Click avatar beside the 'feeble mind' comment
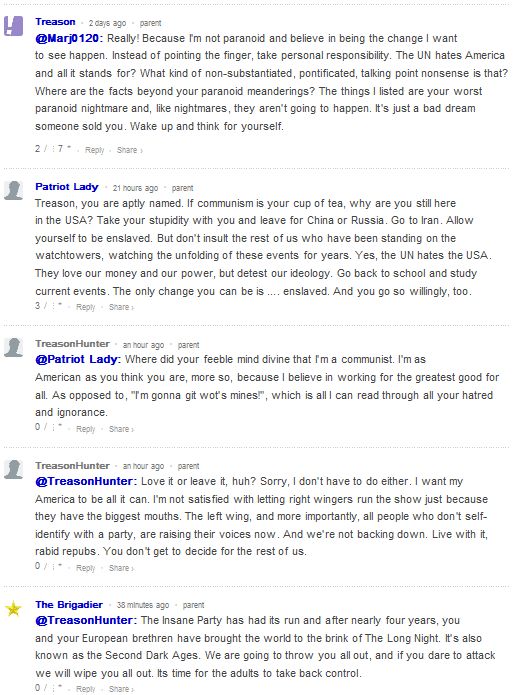 point(13,347)
